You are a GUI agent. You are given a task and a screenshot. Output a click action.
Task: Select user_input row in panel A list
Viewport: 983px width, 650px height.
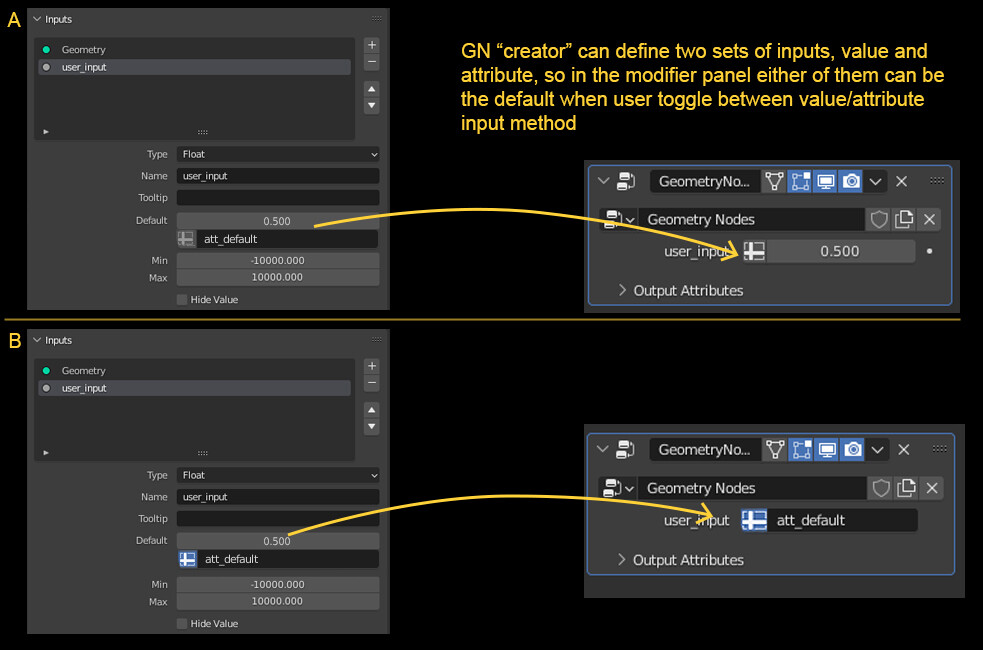coord(194,67)
